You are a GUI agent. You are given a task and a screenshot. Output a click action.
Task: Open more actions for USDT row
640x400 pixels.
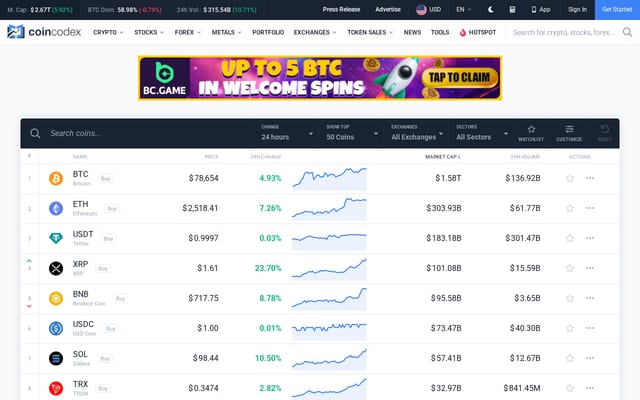click(590, 238)
